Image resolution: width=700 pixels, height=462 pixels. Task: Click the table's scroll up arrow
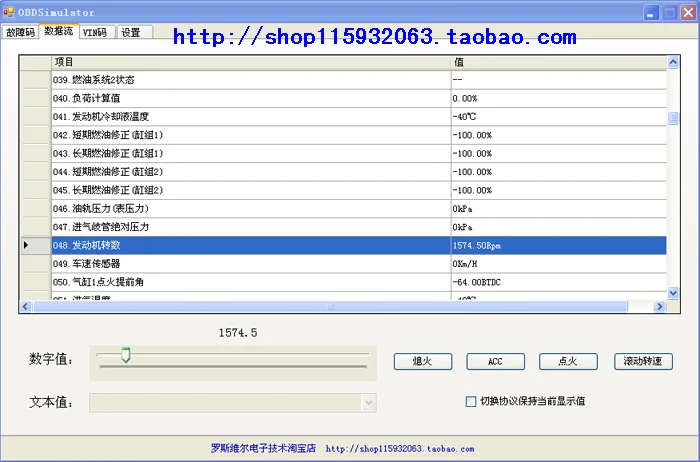click(673, 62)
